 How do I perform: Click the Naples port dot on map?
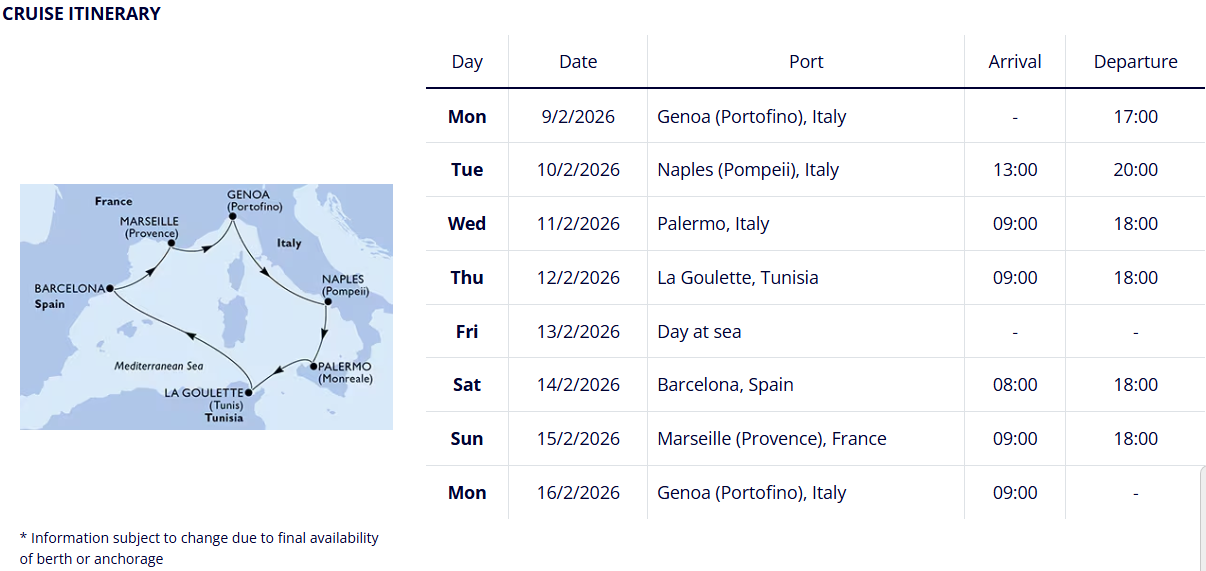tap(328, 300)
